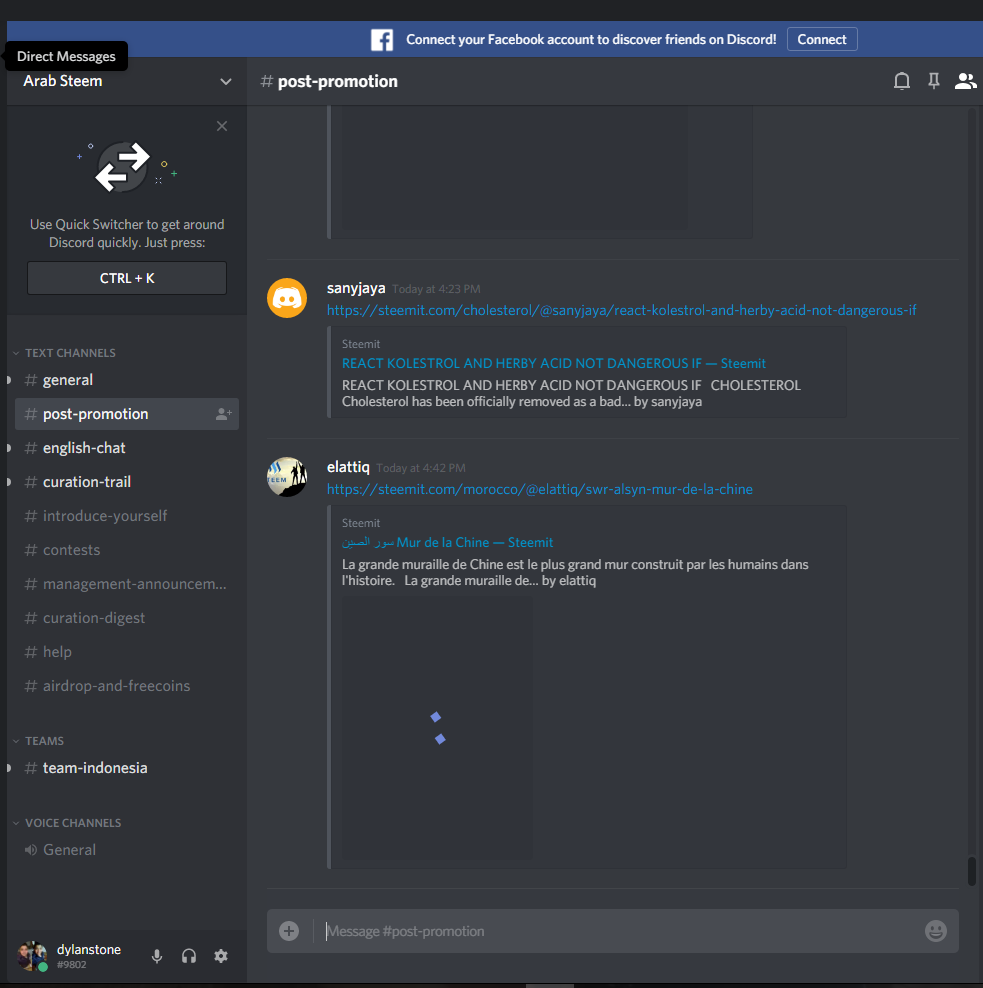Click timestamp Today at 4:42 PM
Screen dimensions: 983x988
point(421,468)
